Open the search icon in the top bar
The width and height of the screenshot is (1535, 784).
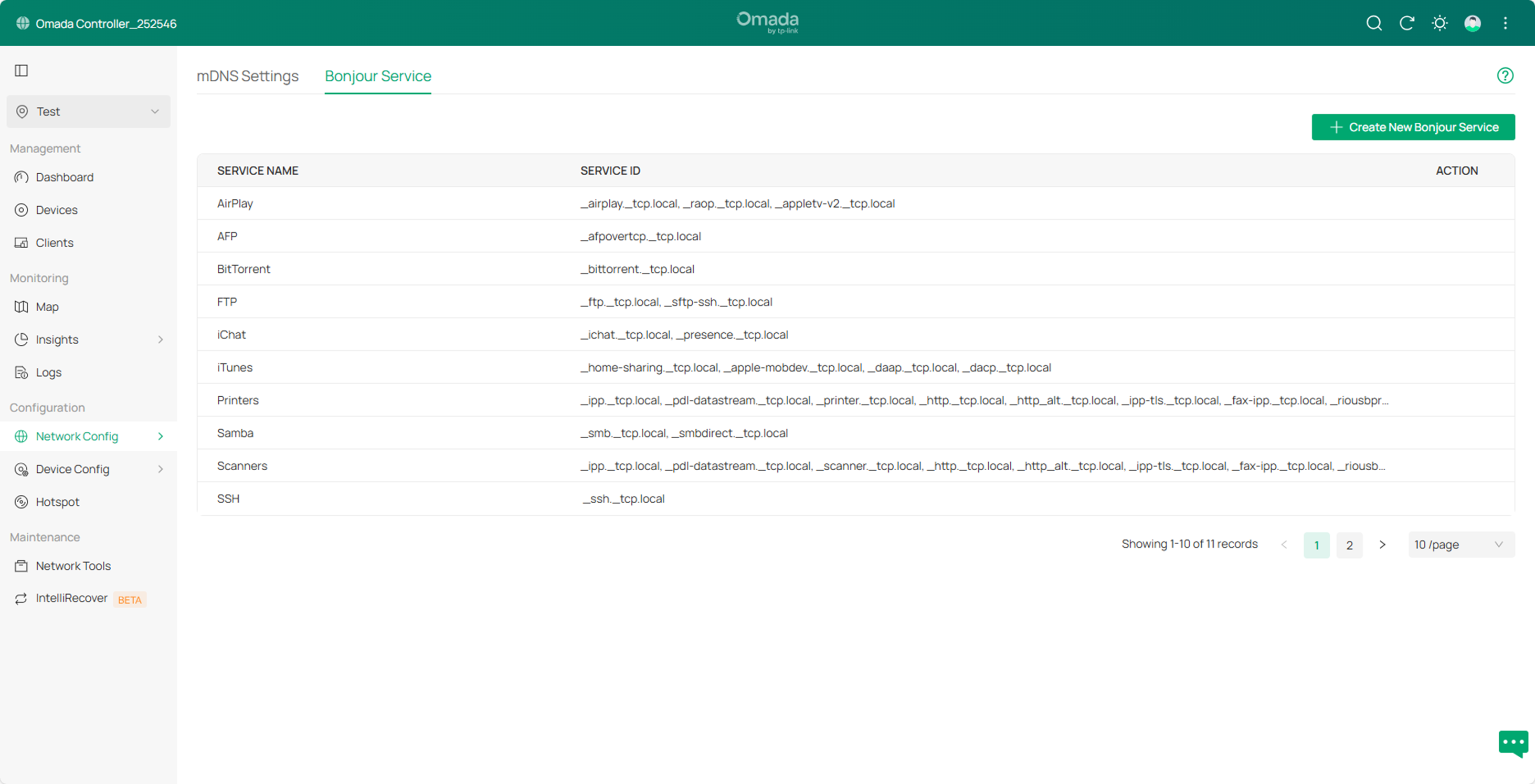[x=1373, y=23]
